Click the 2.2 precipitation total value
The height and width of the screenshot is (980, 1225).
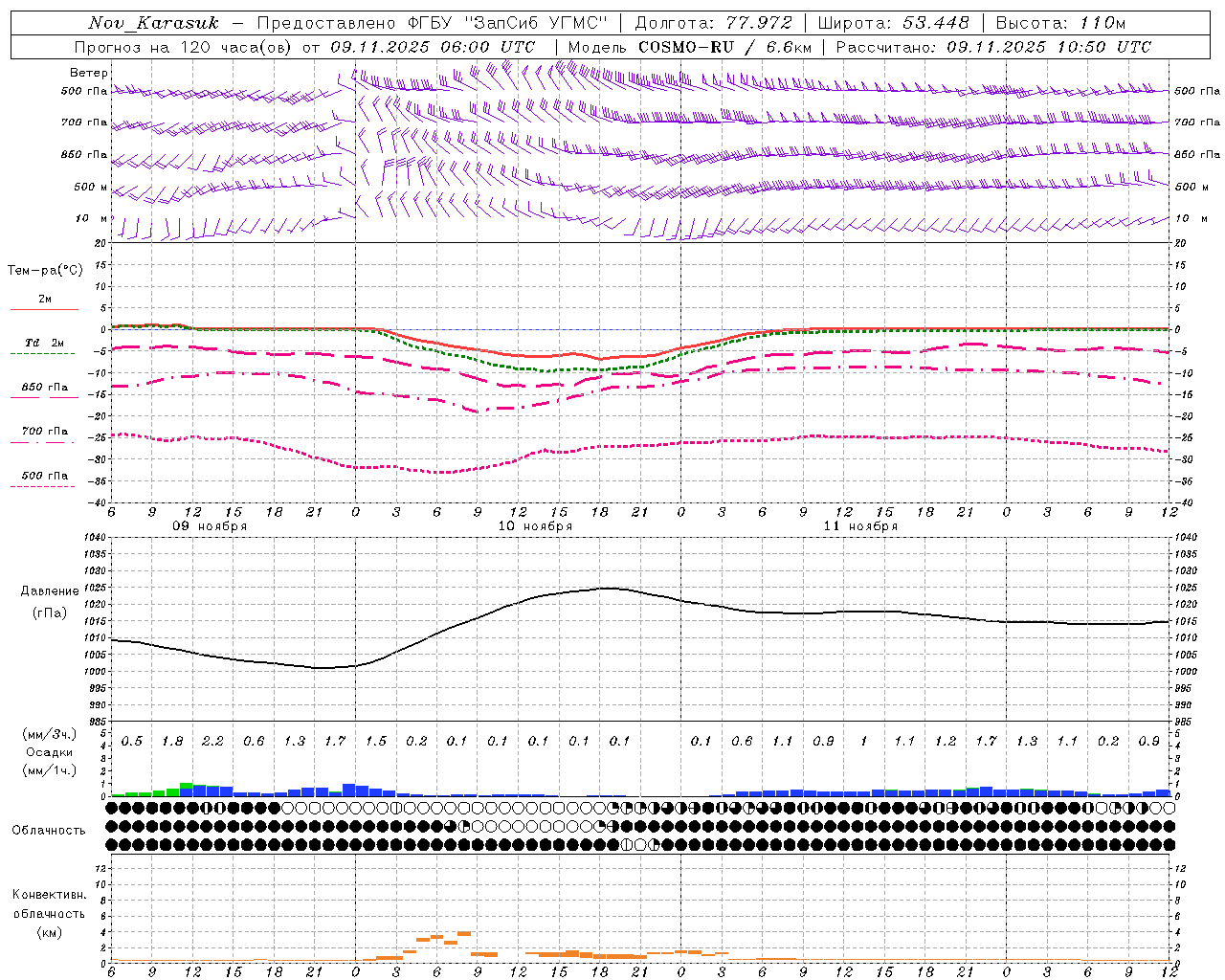pyautogui.click(x=212, y=741)
